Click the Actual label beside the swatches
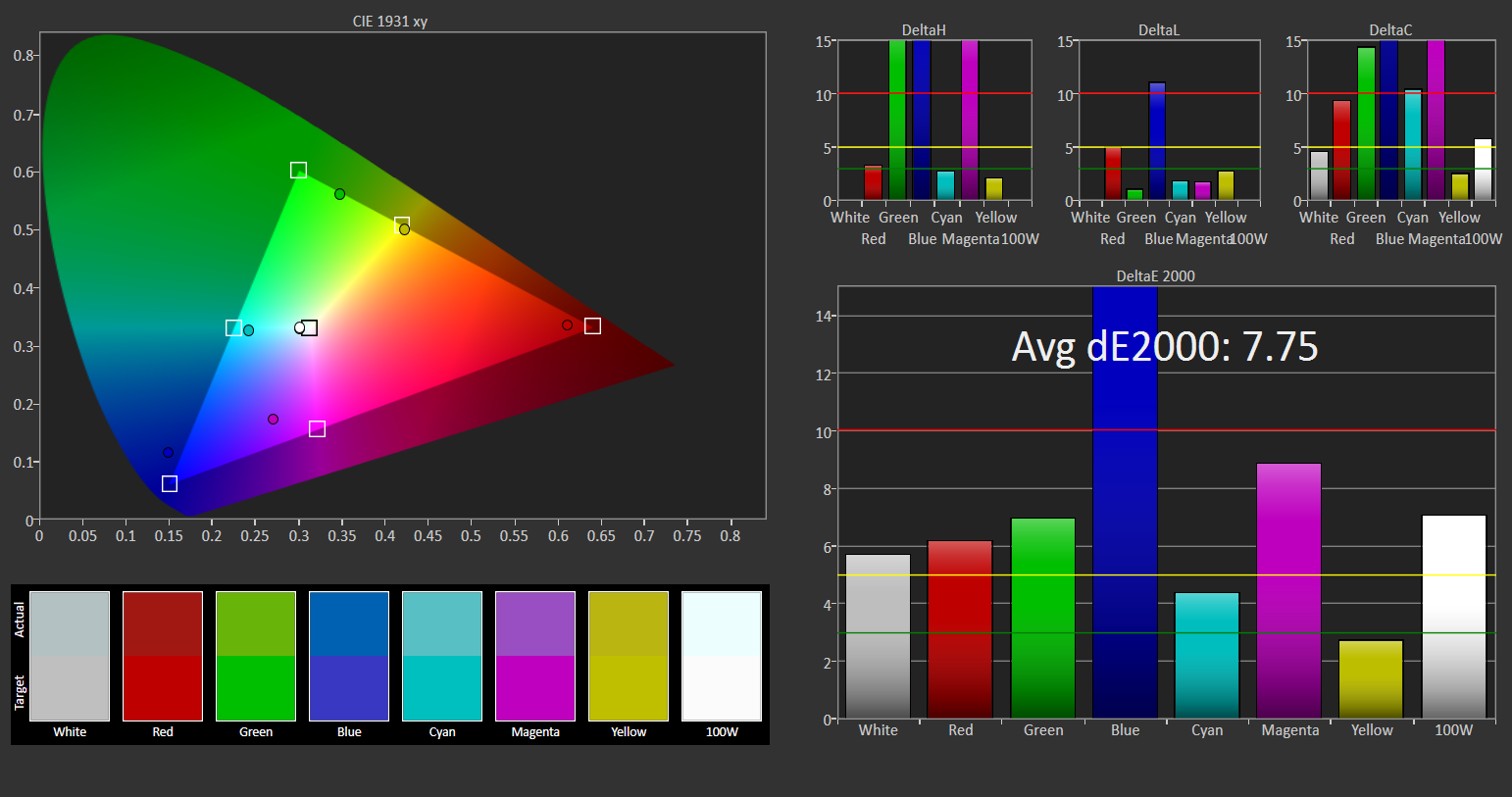 point(20,621)
